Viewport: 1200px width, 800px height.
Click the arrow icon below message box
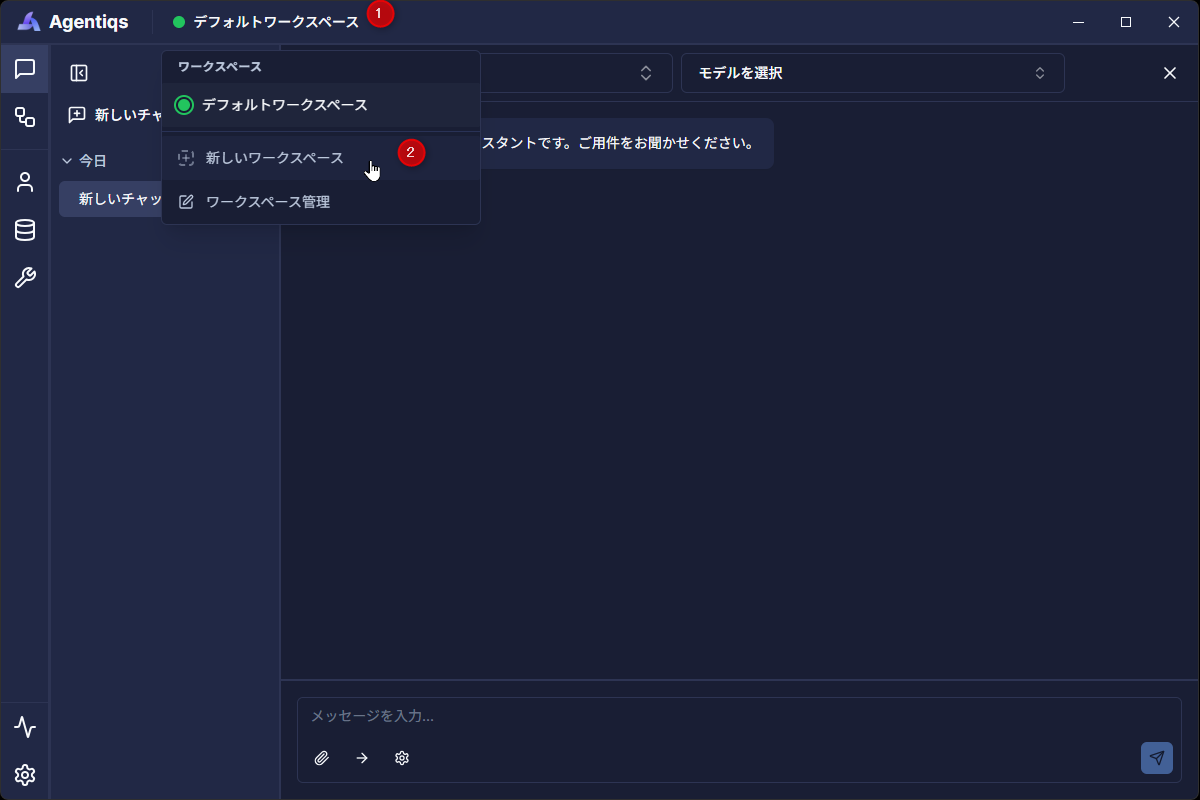point(362,758)
